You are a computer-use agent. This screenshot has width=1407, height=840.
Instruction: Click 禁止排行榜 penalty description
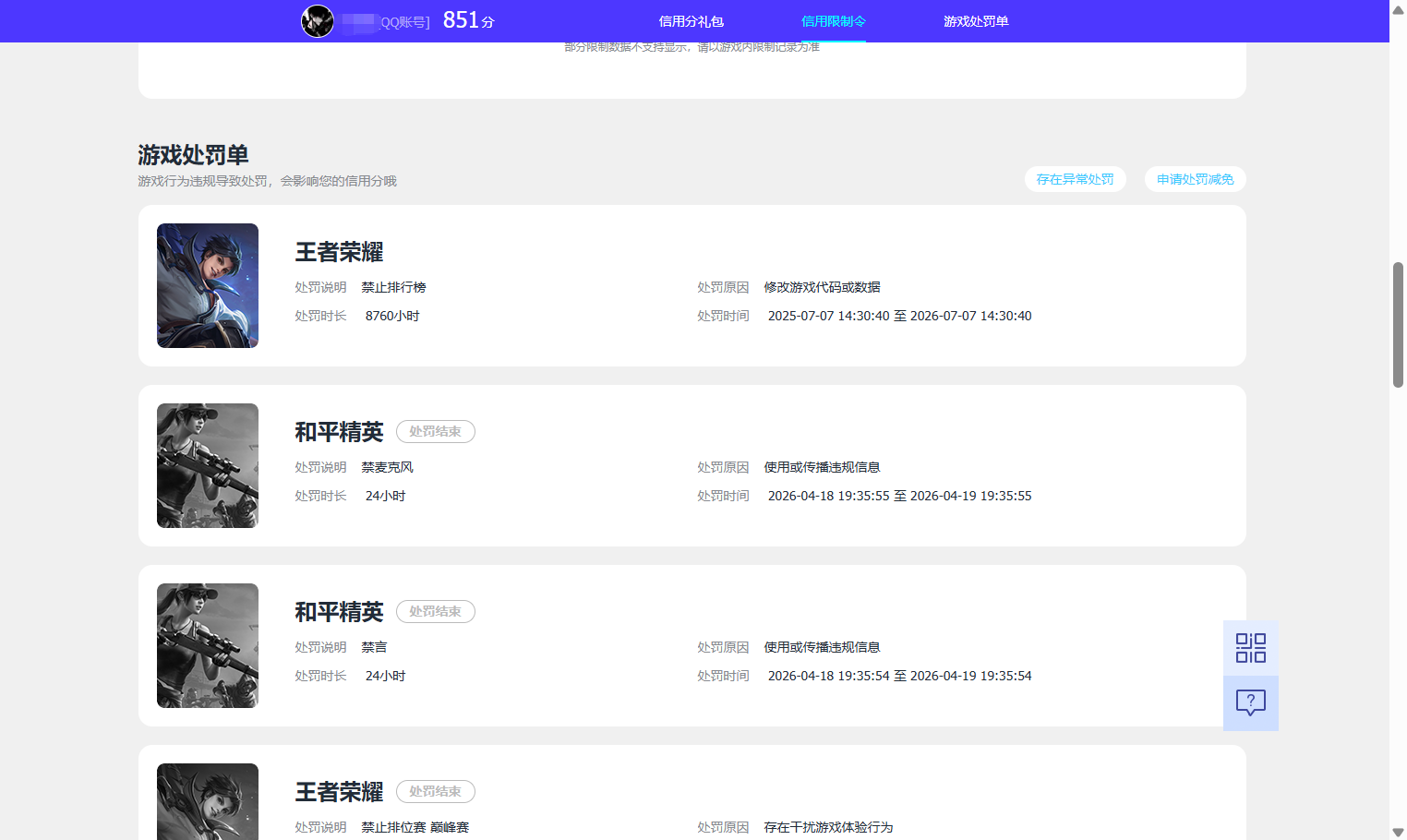point(393,287)
